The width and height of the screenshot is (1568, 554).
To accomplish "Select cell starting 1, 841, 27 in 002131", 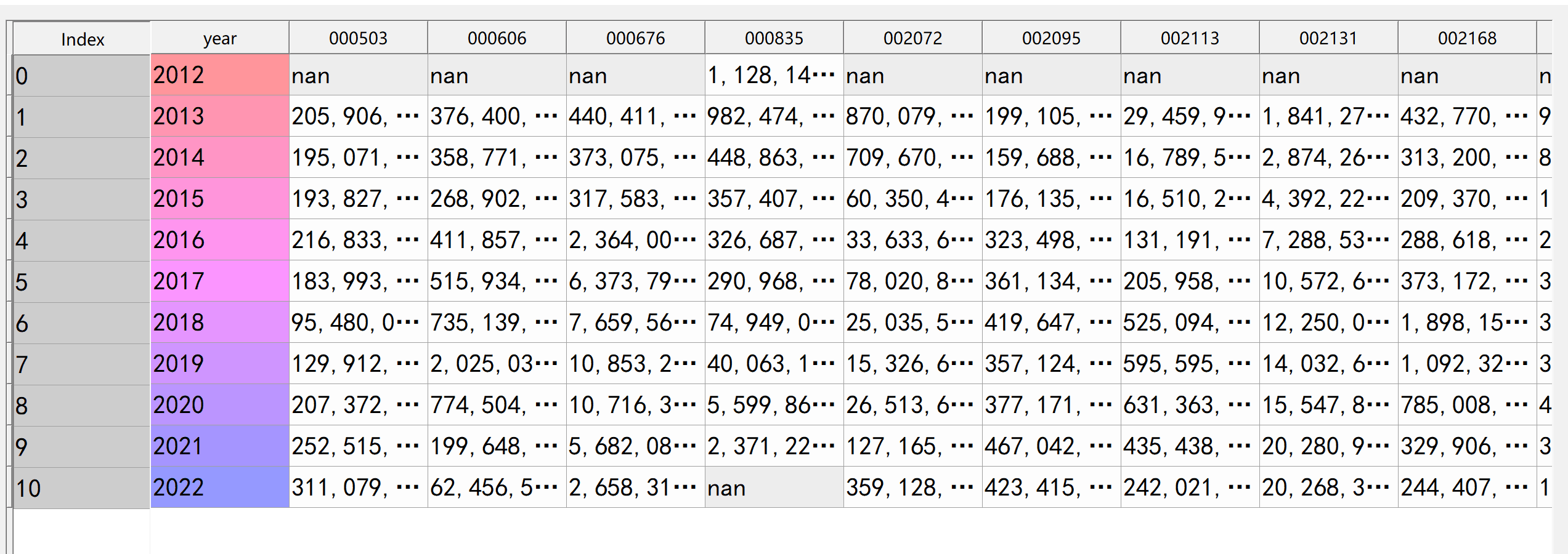I will (1329, 116).
